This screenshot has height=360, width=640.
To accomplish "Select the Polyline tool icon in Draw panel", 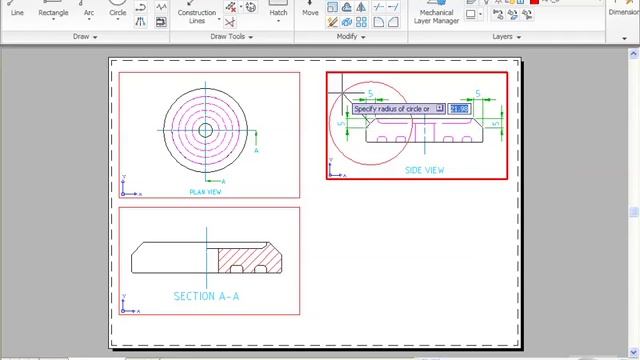I will coord(141,7).
